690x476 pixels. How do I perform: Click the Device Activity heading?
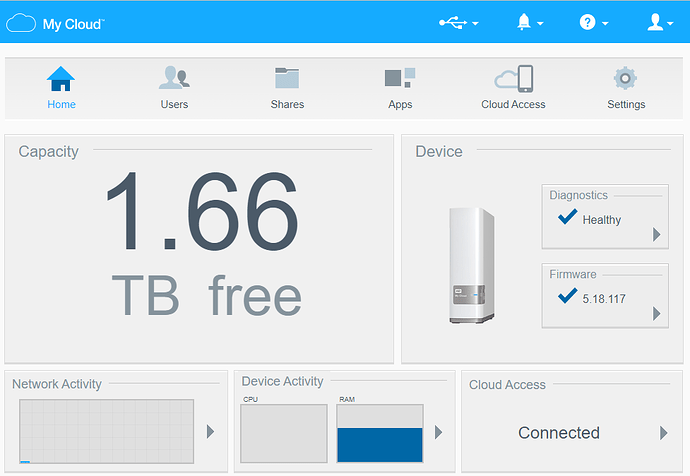click(x=283, y=381)
